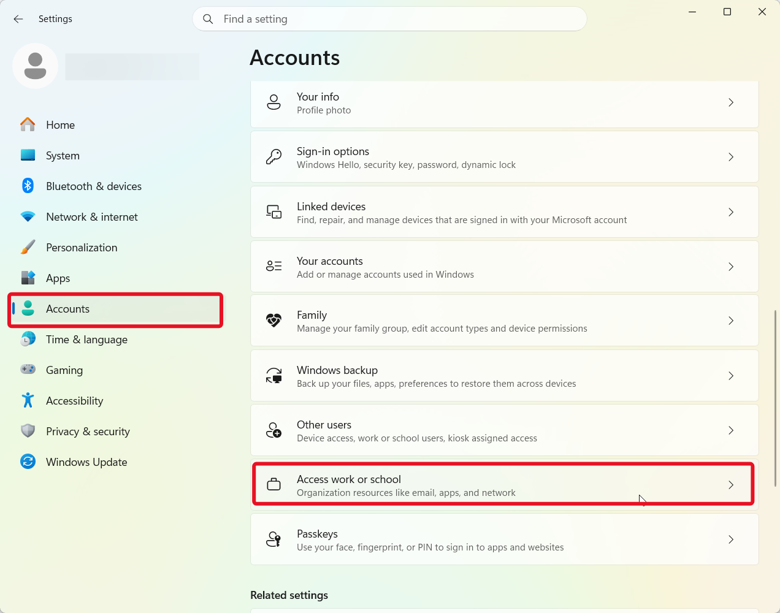Click the Your accounts list icon
Screen dimensions: 780x613
[274, 266]
